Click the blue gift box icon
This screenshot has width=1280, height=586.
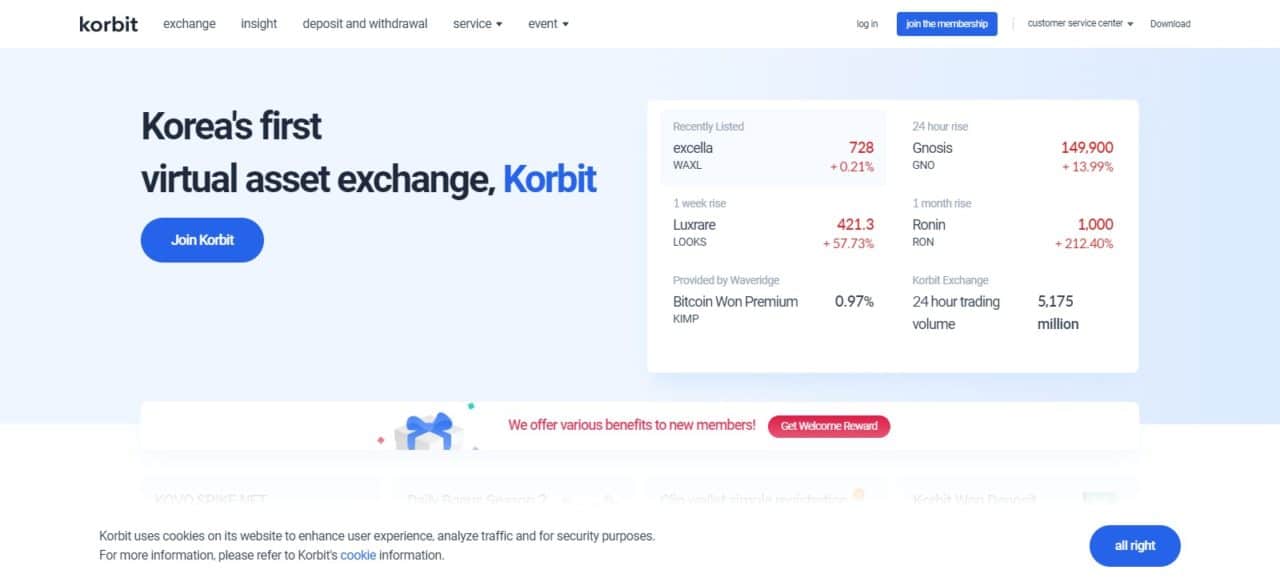tap(429, 430)
